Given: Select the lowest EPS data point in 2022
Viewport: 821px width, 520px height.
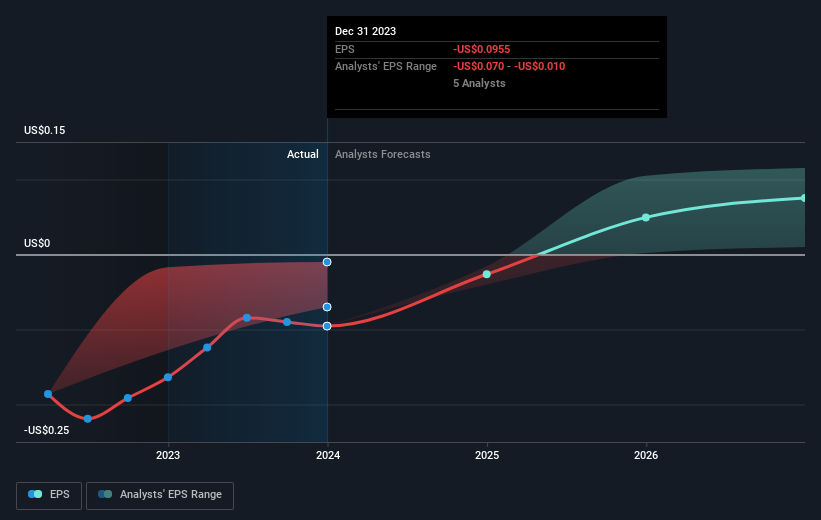Looking at the screenshot, I should pyautogui.click(x=87, y=418).
